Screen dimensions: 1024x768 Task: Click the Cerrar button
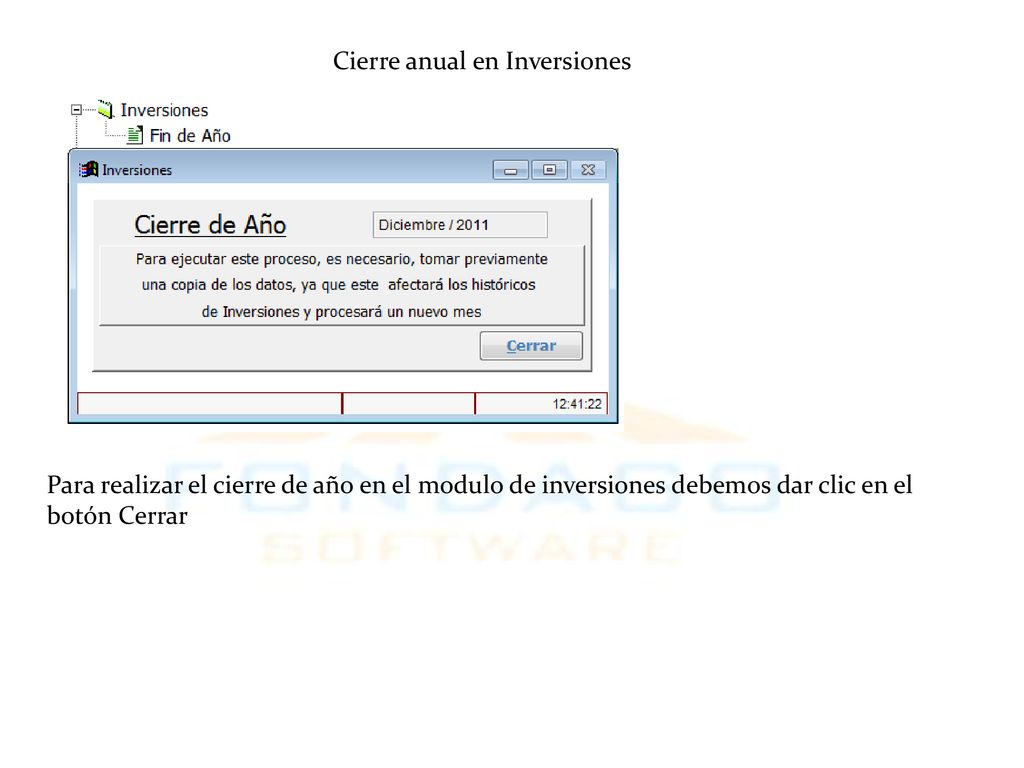point(531,345)
